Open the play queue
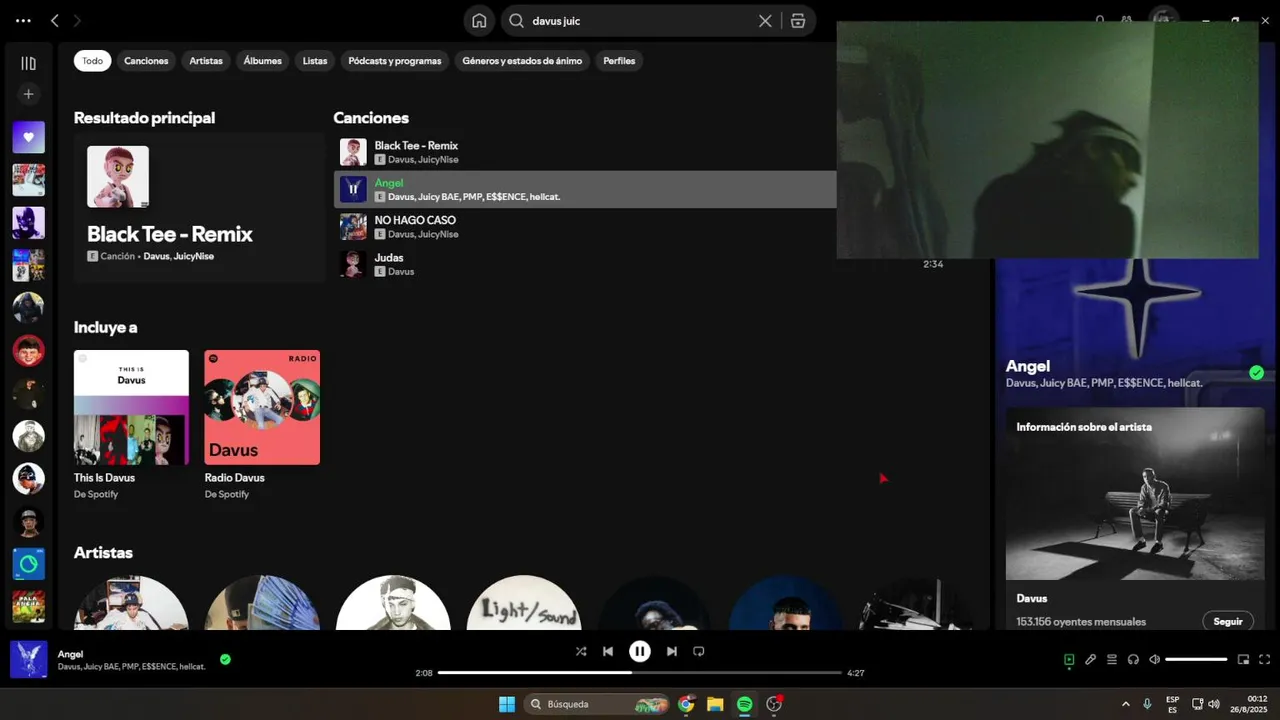 point(1112,660)
